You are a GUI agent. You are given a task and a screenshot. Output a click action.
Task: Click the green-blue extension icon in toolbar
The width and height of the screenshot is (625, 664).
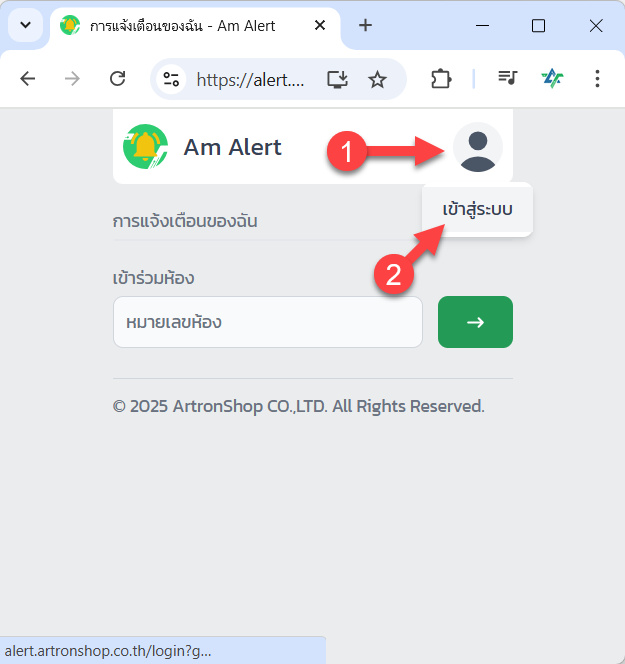pyautogui.click(x=552, y=78)
